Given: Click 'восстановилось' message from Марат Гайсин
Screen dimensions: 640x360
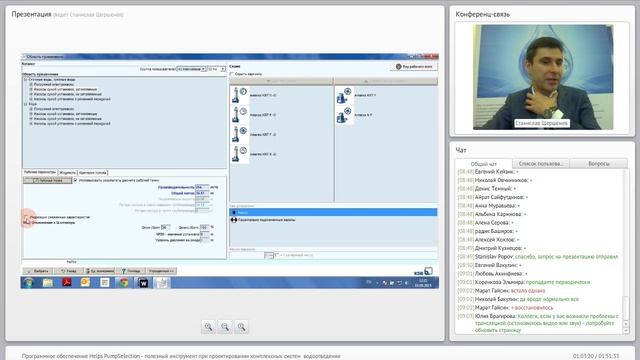Looking at the screenshot, I should (505, 308).
